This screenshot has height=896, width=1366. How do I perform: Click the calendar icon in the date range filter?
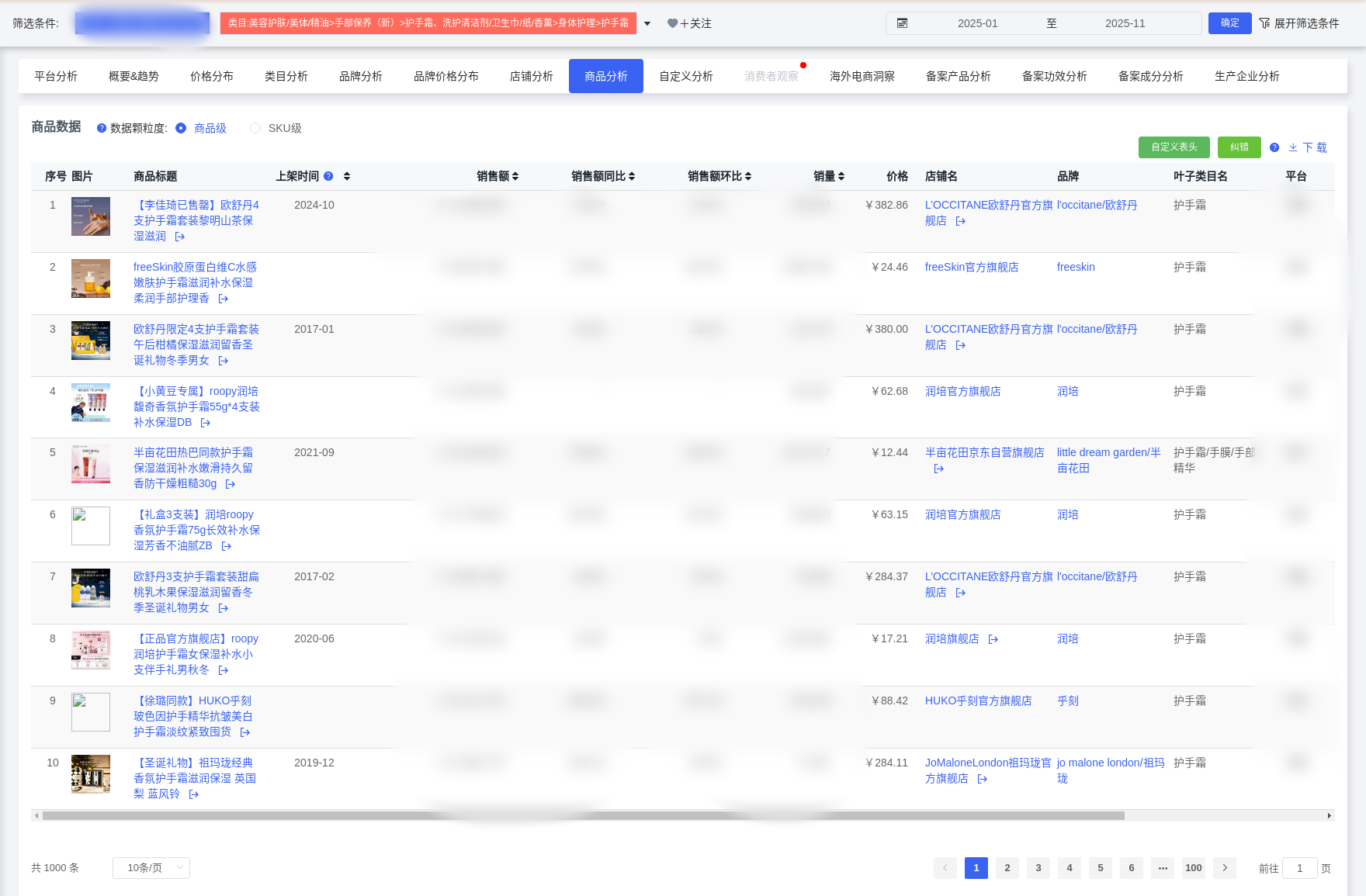(902, 23)
